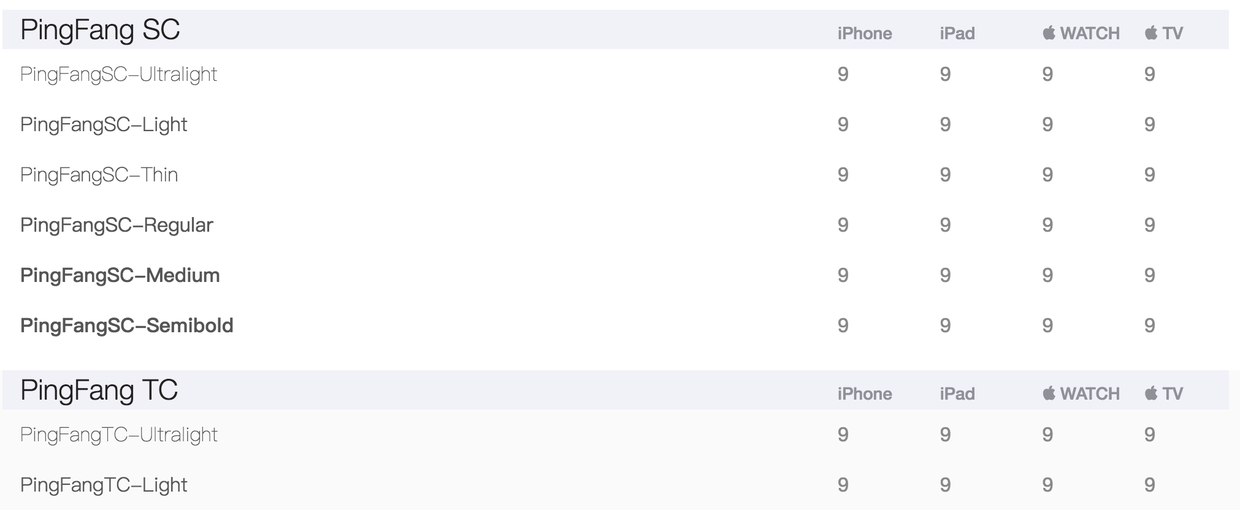Click the iPhone column label in PingFang SC section
1240x510 pixels.
pos(864,34)
